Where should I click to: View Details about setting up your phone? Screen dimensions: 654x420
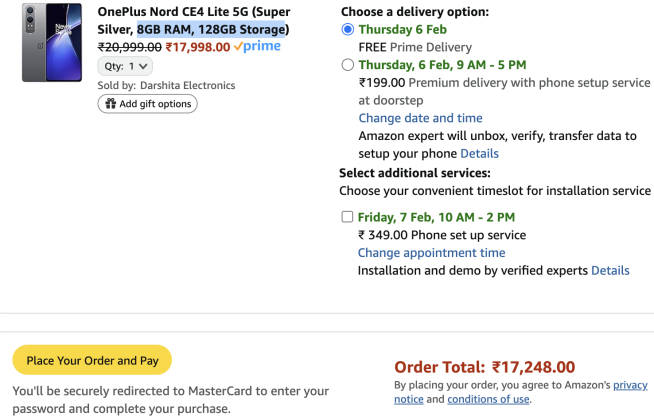(x=479, y=154)
